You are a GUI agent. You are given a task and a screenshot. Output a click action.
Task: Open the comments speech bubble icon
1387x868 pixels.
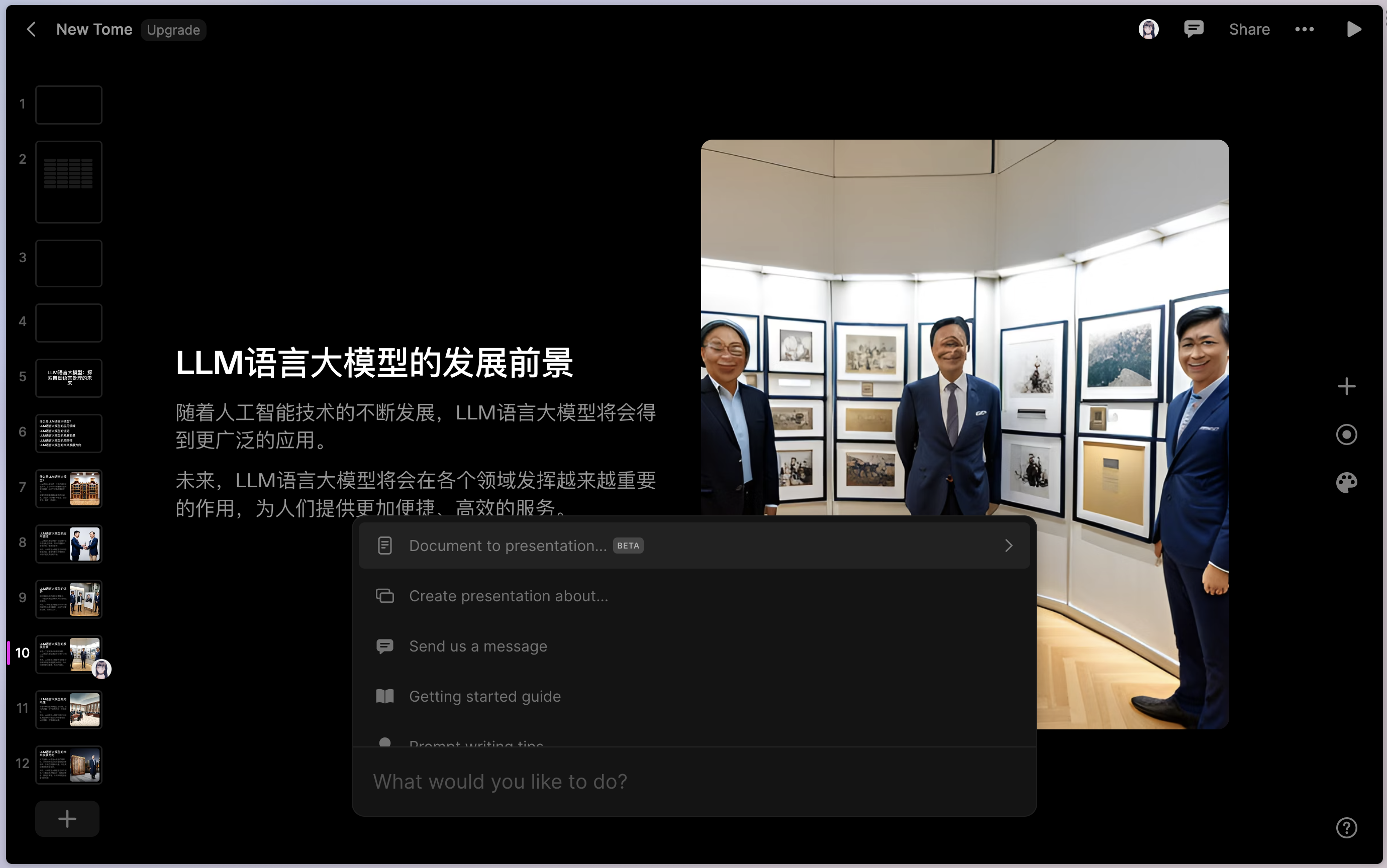1194,29
